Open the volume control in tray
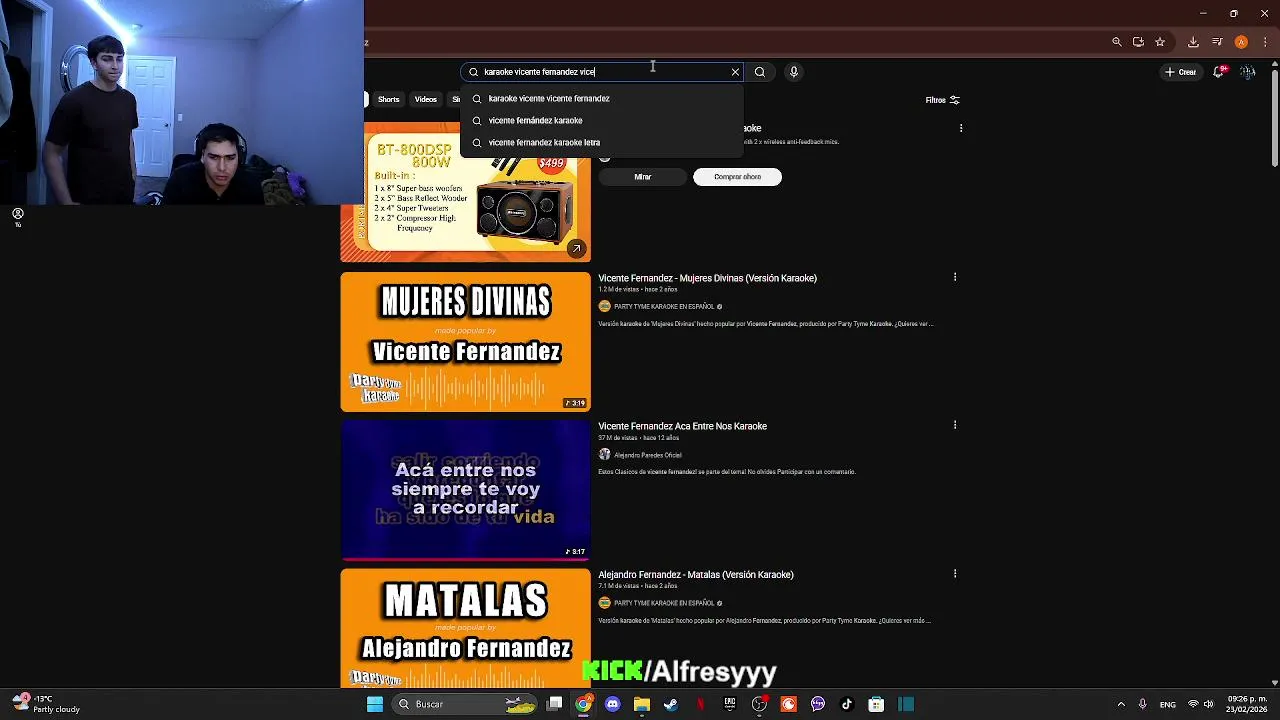The image size is (1280, 720). [x=1208, y=704]
